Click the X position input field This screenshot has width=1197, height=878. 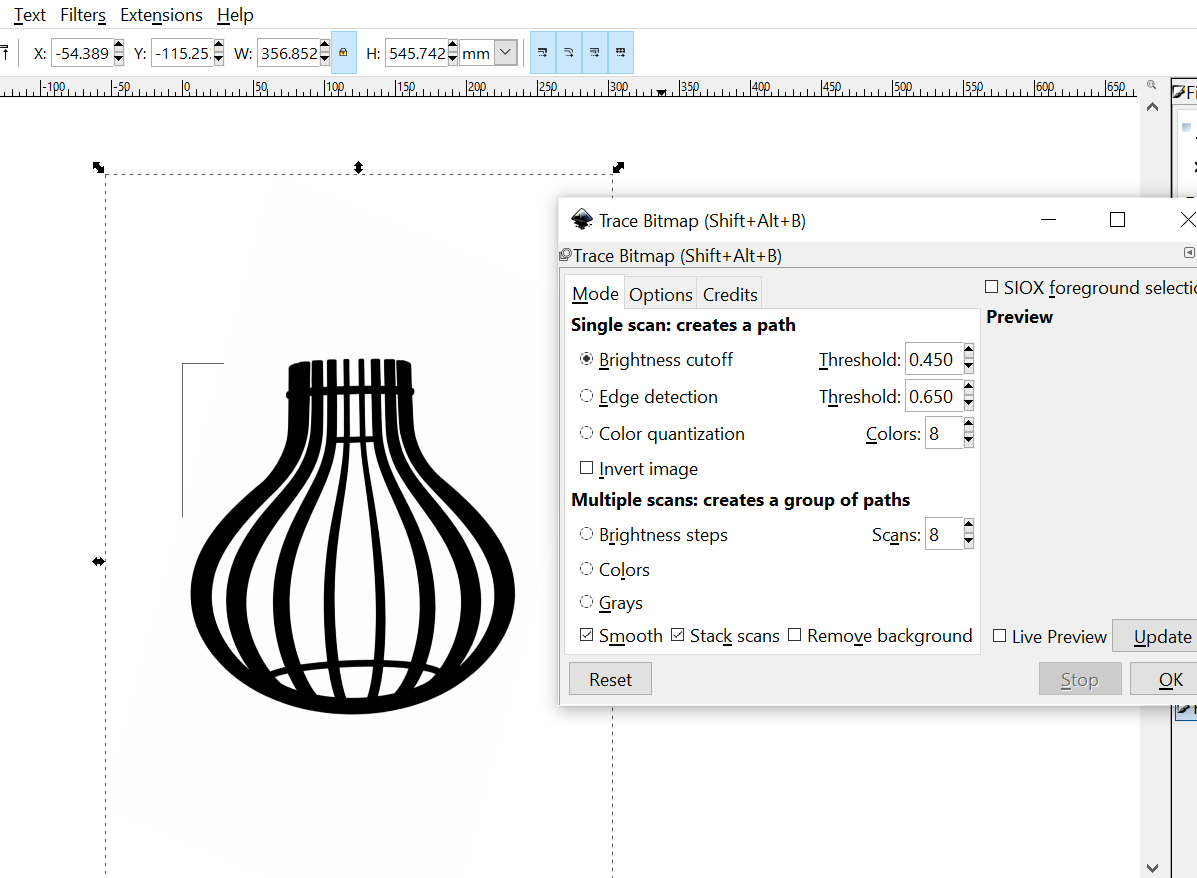(82, 53)
